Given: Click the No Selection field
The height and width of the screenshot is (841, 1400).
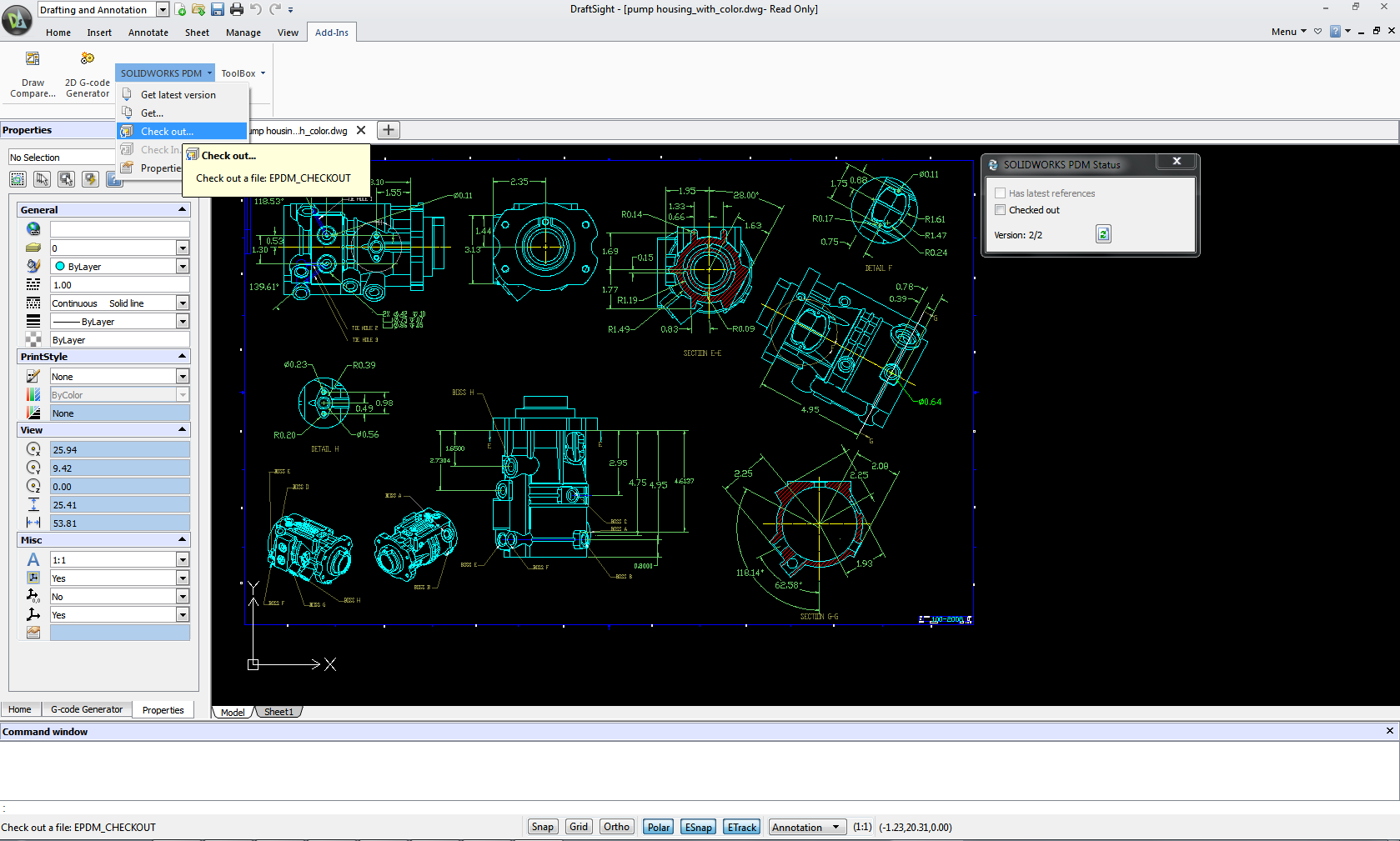Looking at the screenshot, I should click(x=62, y=158).
